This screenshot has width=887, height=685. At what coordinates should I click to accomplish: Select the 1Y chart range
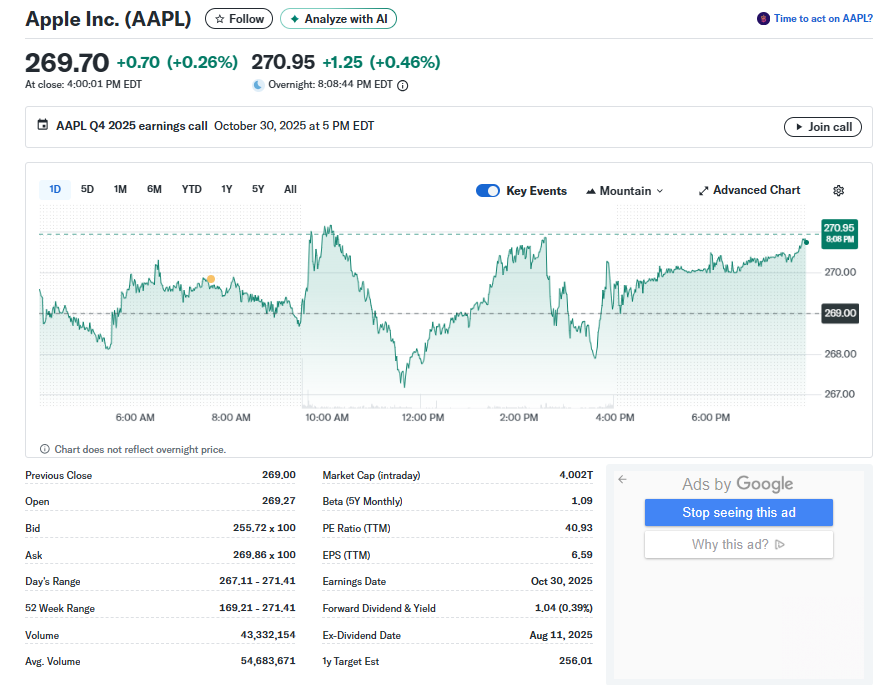(227, 189)
